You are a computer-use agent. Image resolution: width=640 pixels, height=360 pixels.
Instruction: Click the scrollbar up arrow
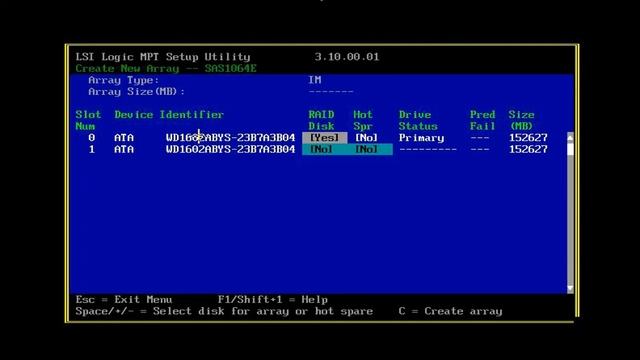(x=570, y=138)
